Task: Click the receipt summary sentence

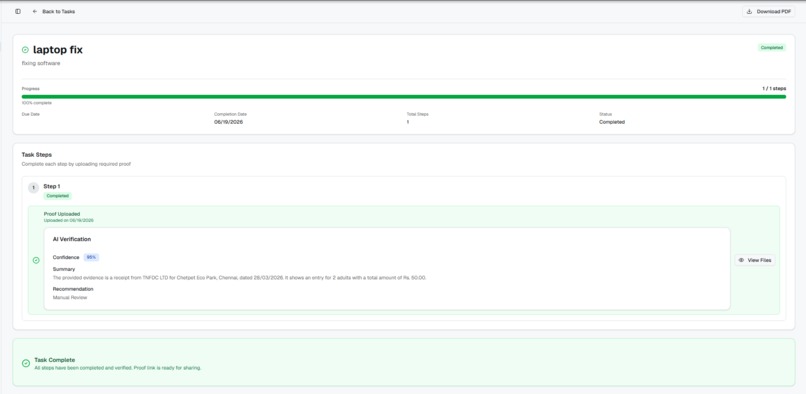Action: pyautogui.click(x=240, y=278)
